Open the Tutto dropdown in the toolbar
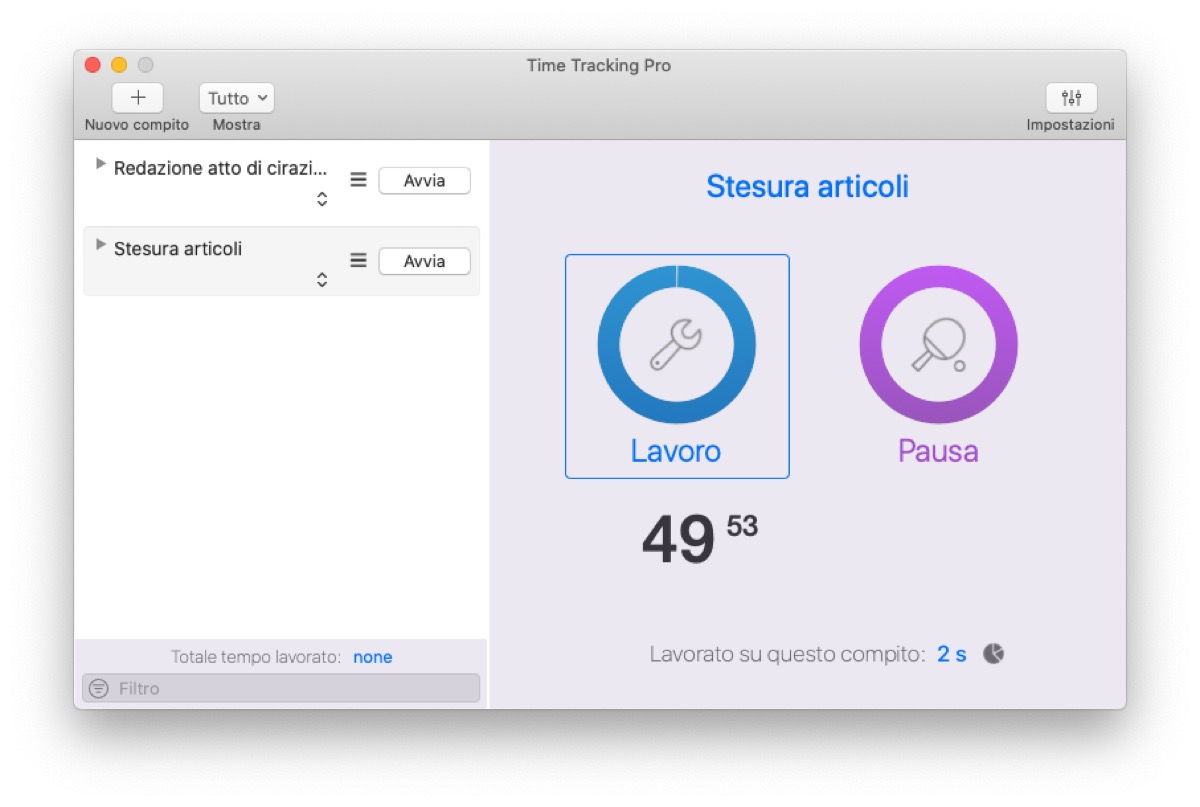1200x807 pixels. 236,97
